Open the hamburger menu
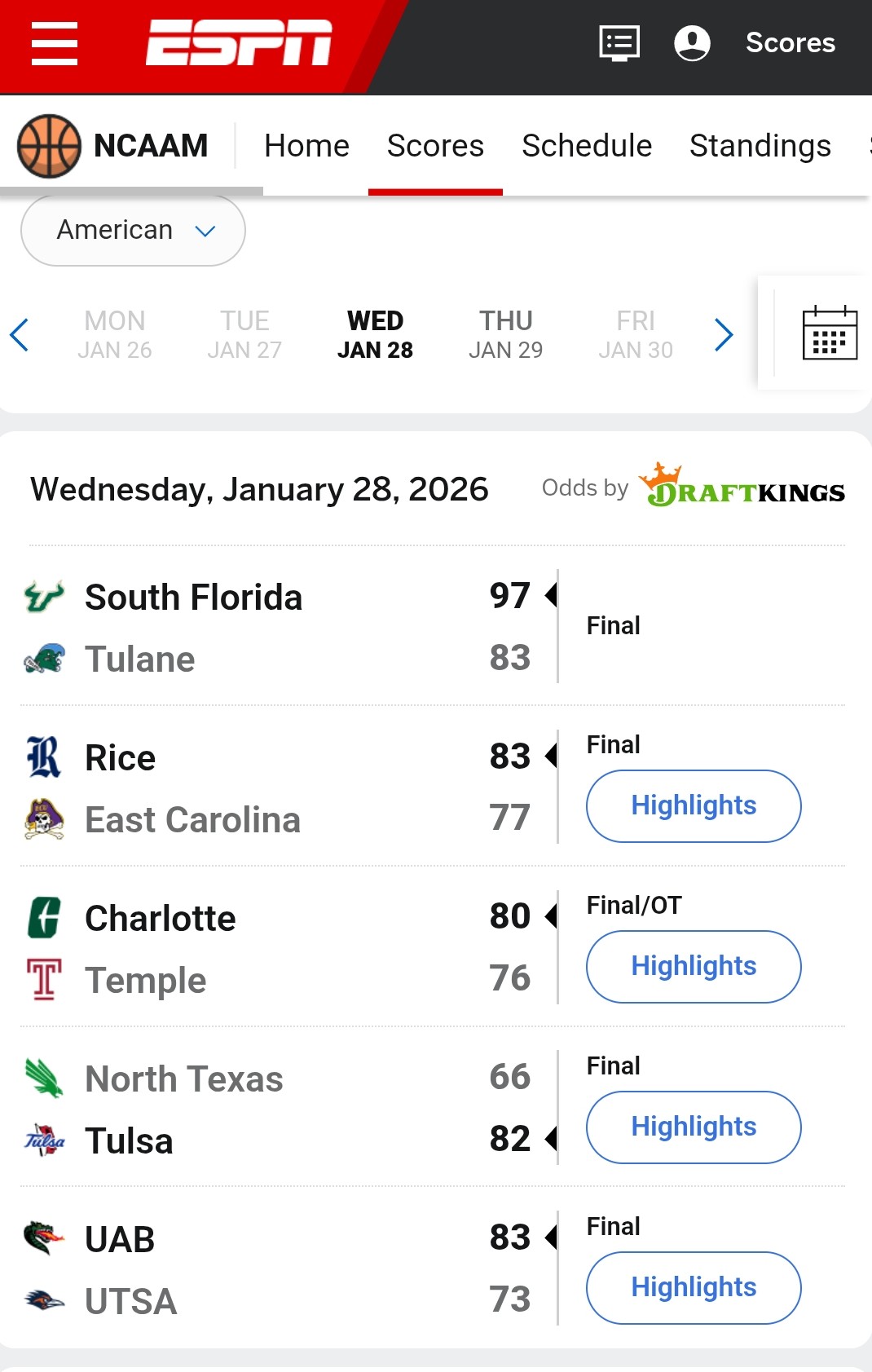872x1372 pixels. point(55,43)
